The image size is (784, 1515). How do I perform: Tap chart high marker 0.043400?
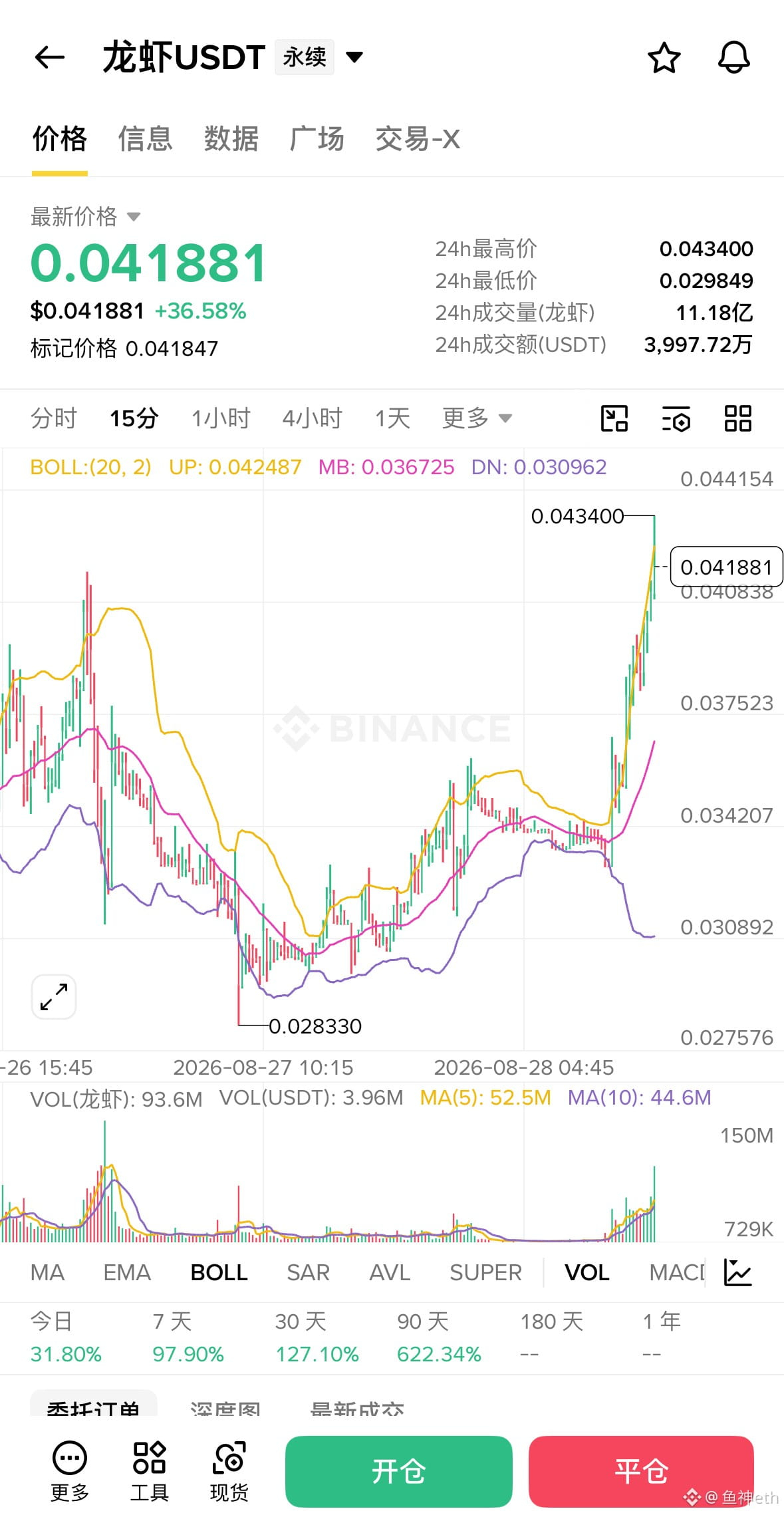(577, 516)
